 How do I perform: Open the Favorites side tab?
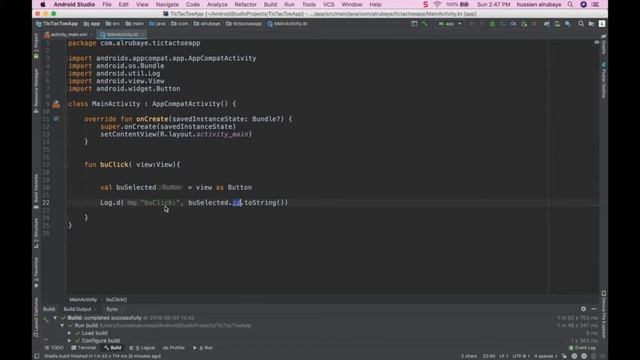pyautogui.click(x=36, y=272)
